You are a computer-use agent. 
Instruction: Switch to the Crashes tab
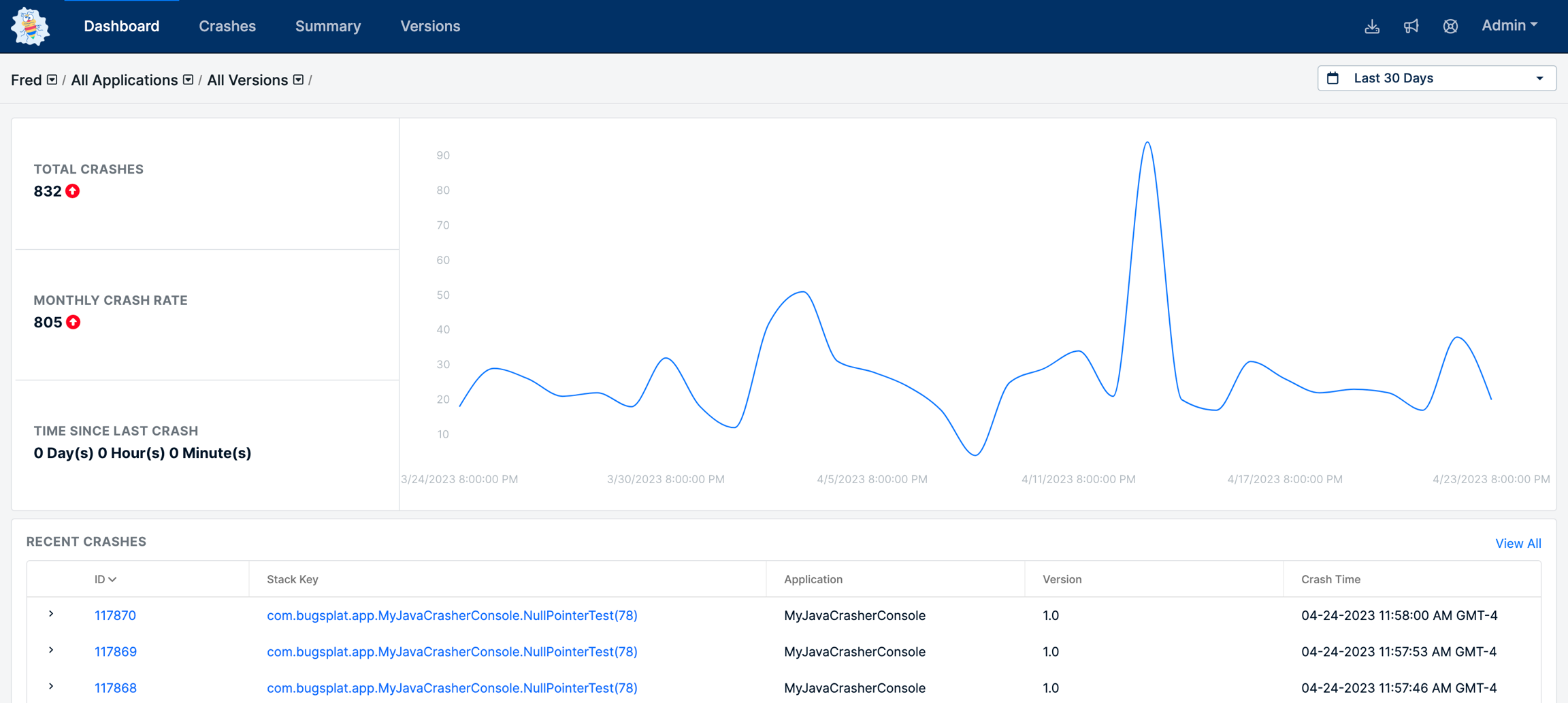pos(227,27)
